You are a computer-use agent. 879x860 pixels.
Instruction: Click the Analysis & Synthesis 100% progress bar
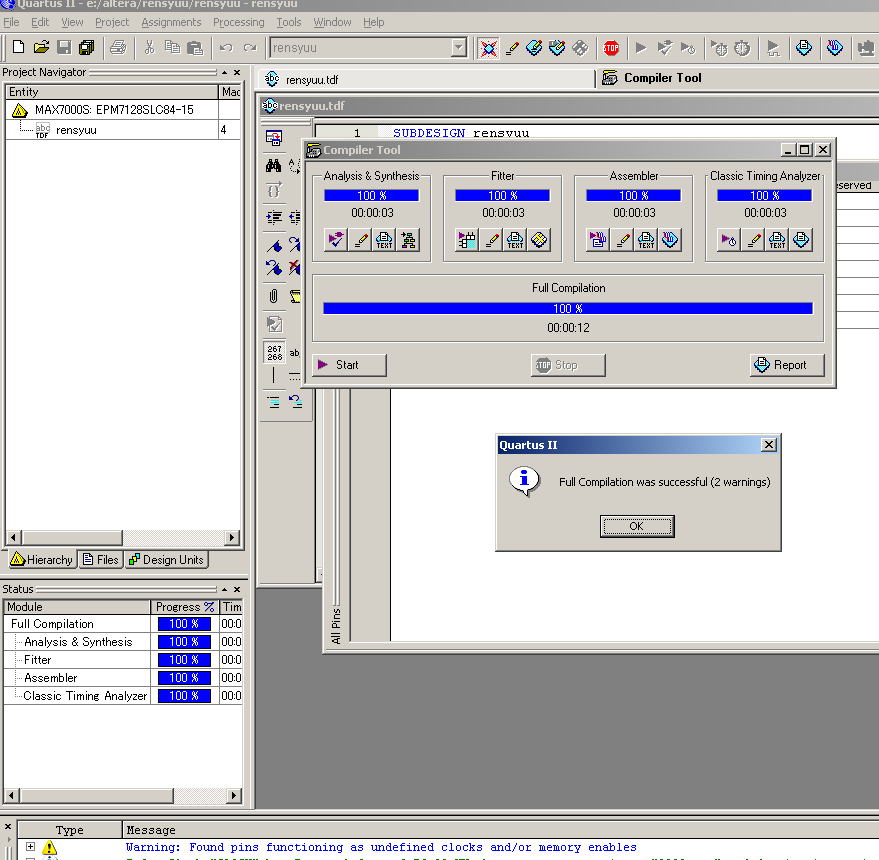(371, 195)
